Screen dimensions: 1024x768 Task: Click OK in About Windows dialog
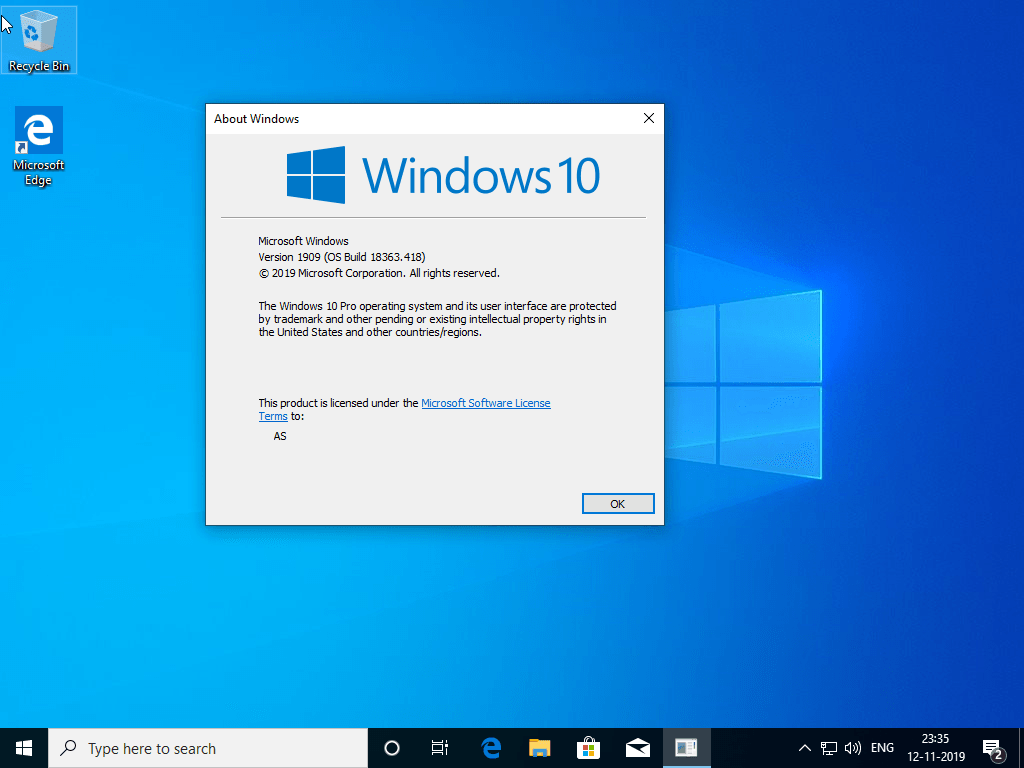tap(618, 504)
